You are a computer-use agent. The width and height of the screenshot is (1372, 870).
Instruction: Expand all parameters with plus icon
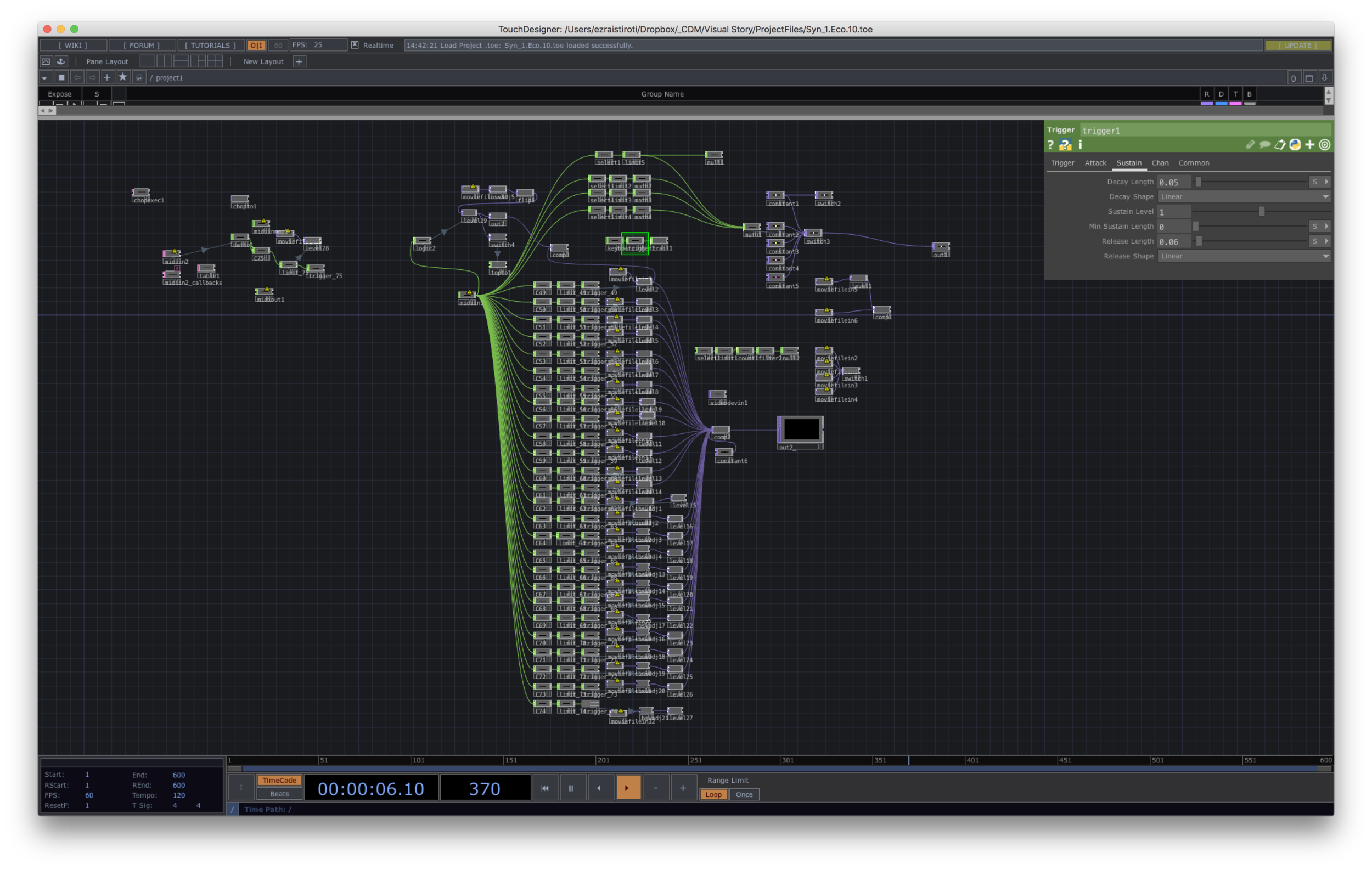coord(1310,145)
